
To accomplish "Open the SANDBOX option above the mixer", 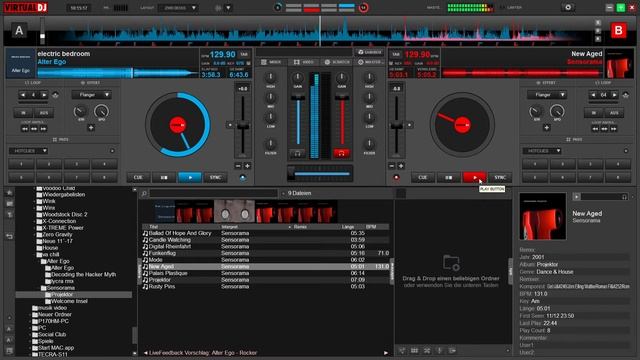I will 369,52.
